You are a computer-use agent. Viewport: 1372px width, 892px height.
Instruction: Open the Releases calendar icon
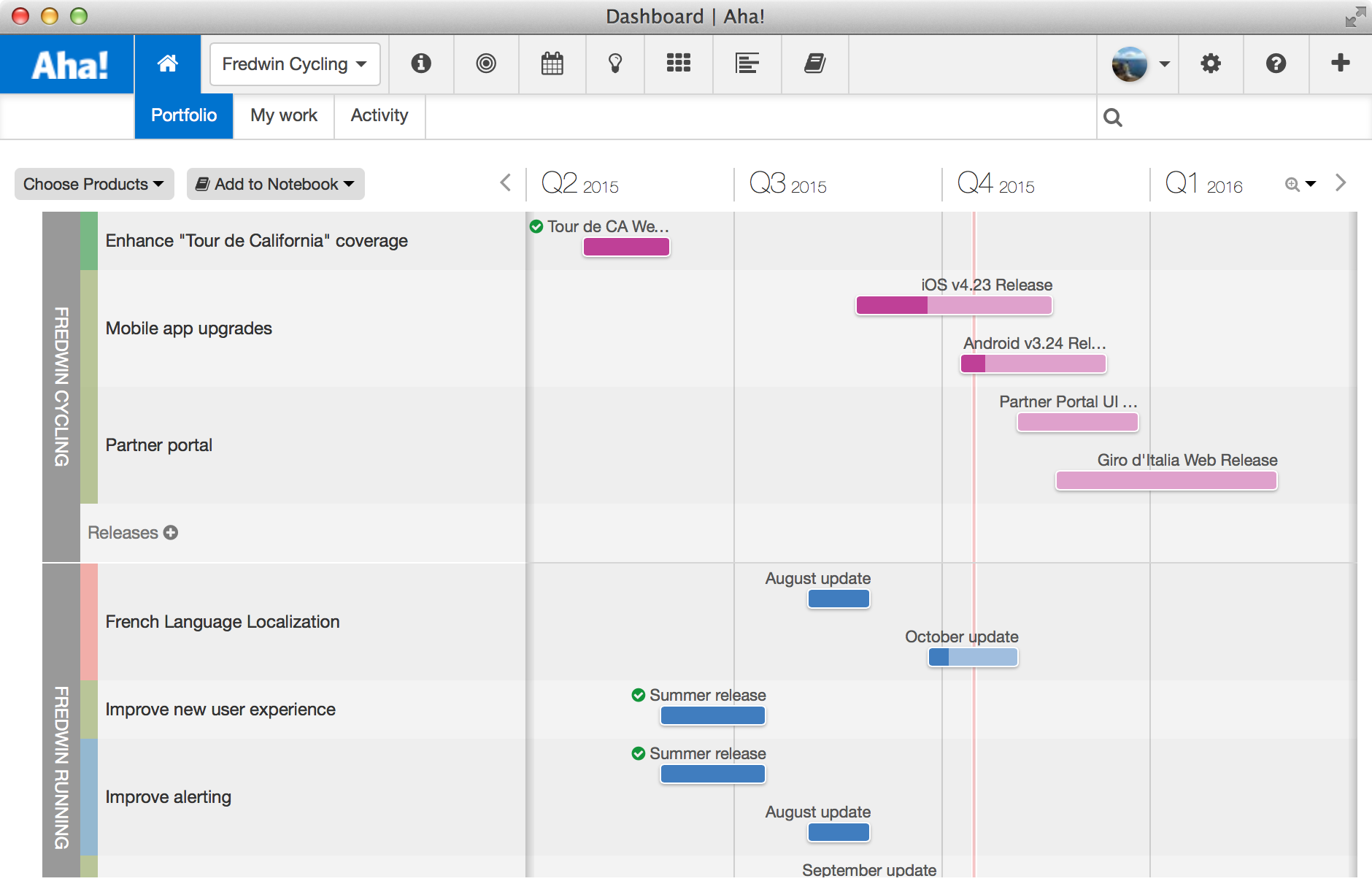click(552, 64)
